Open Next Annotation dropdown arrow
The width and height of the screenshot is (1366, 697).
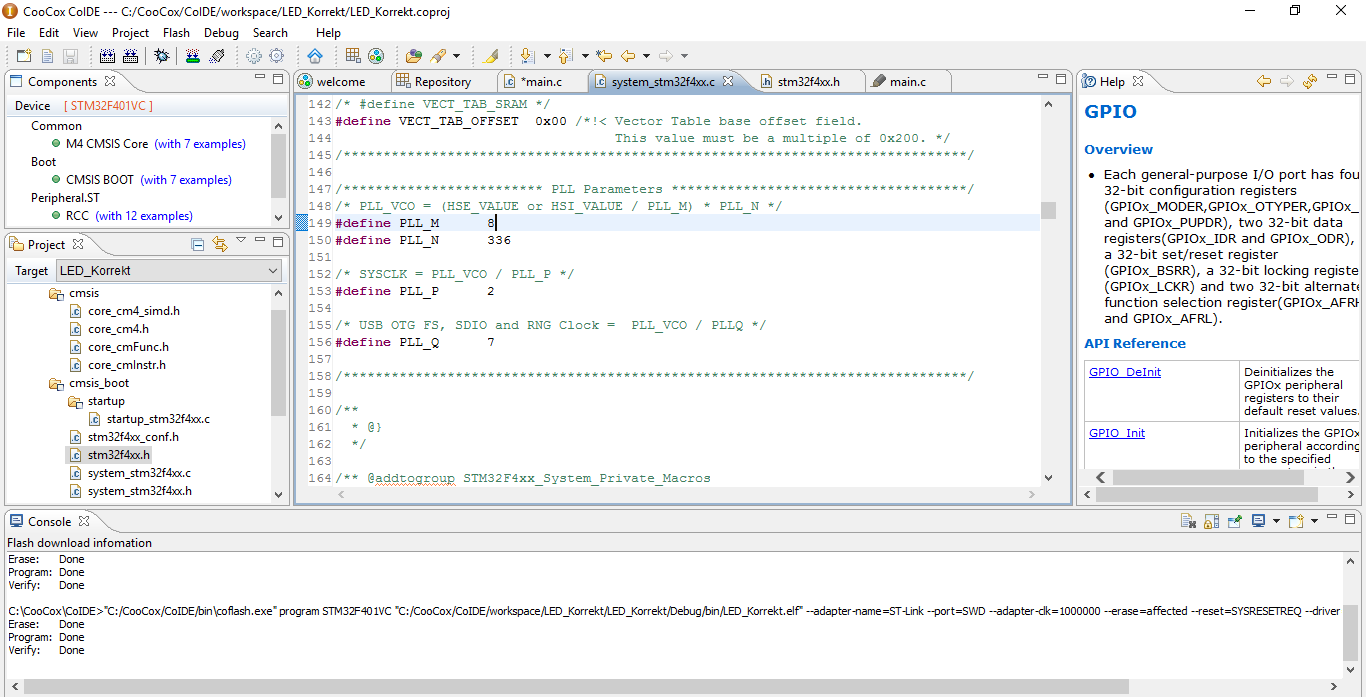547,56
